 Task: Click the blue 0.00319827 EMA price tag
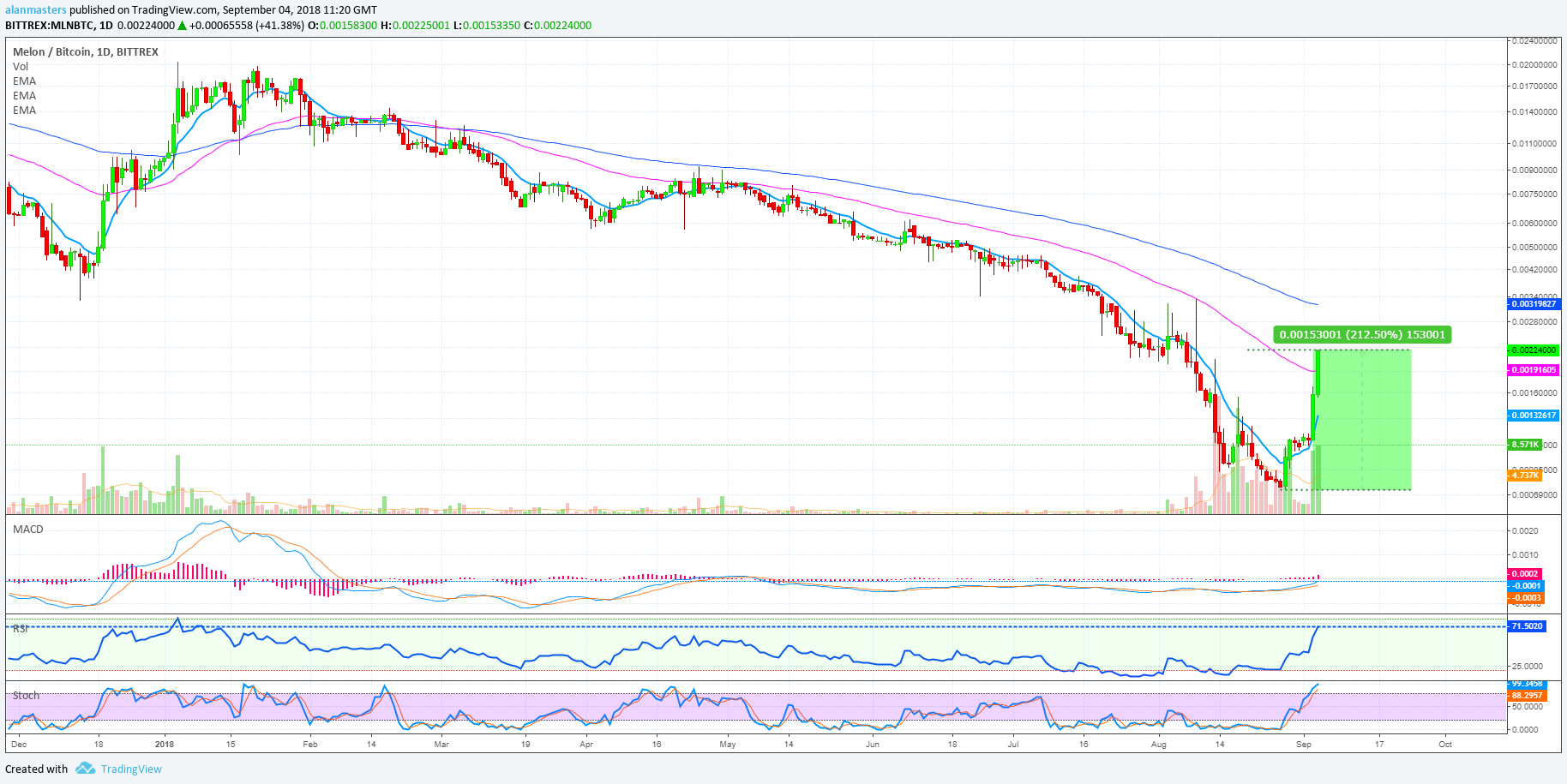1533,304
